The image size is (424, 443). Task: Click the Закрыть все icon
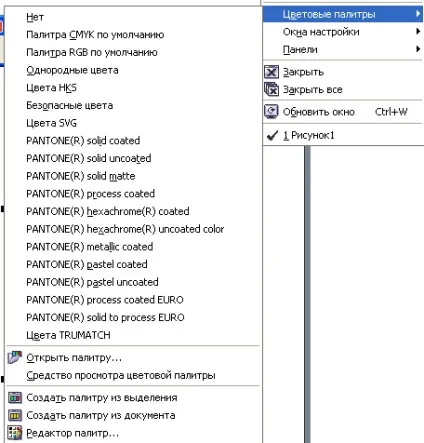coord(271,89)
